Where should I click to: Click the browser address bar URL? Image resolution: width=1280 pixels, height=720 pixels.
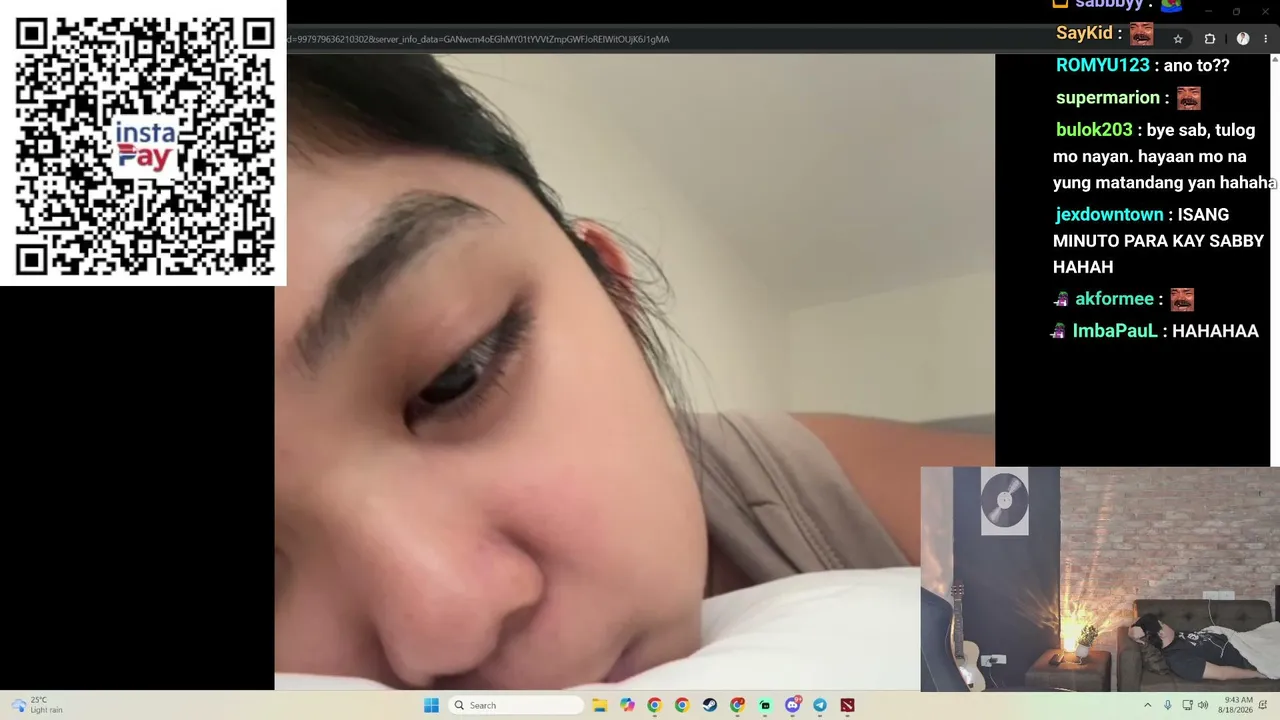pos(478,39)
